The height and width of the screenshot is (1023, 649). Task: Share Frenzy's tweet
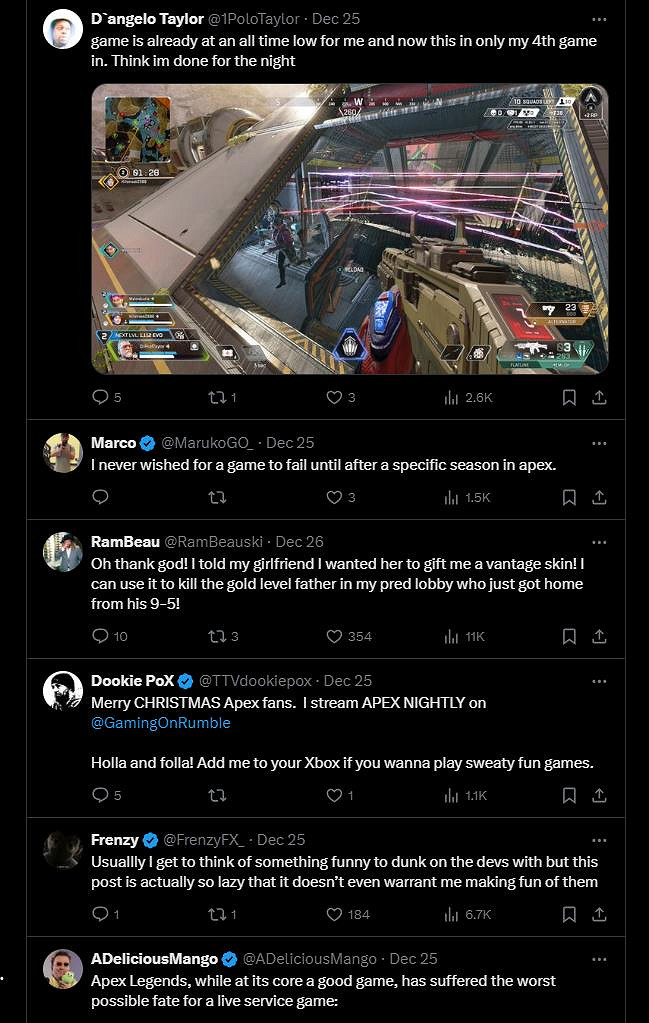(x=598, y=914)
